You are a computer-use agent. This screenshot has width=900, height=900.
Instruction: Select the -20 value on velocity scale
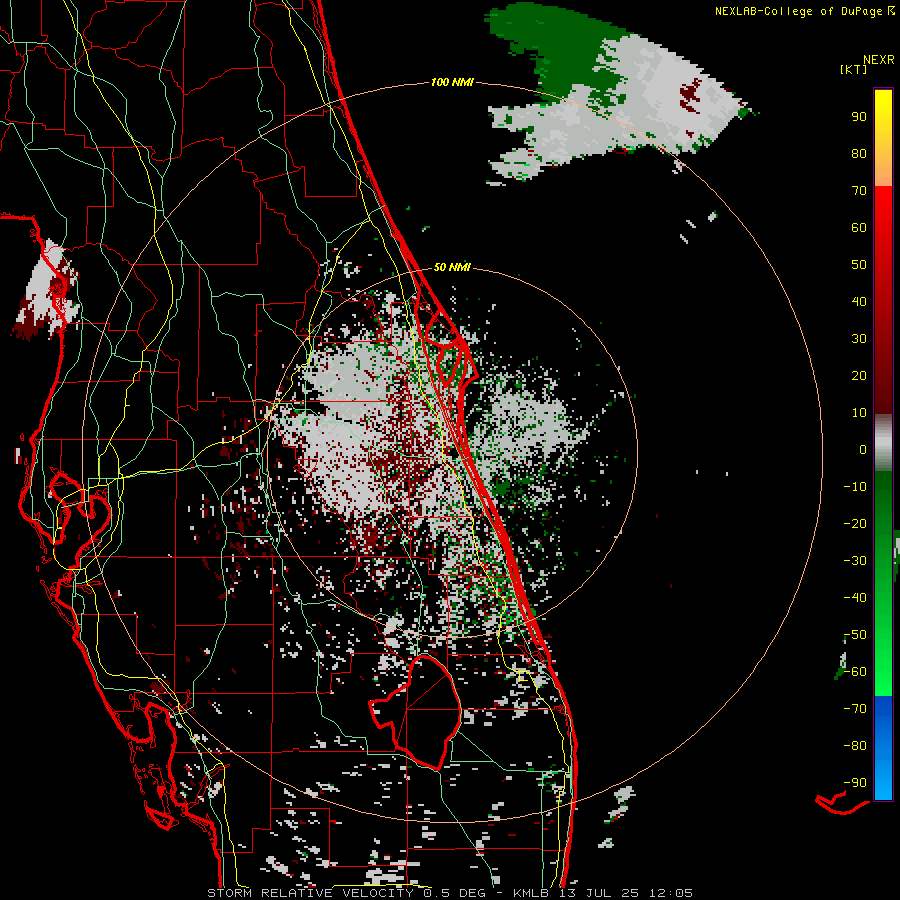(x=855, y=523)
